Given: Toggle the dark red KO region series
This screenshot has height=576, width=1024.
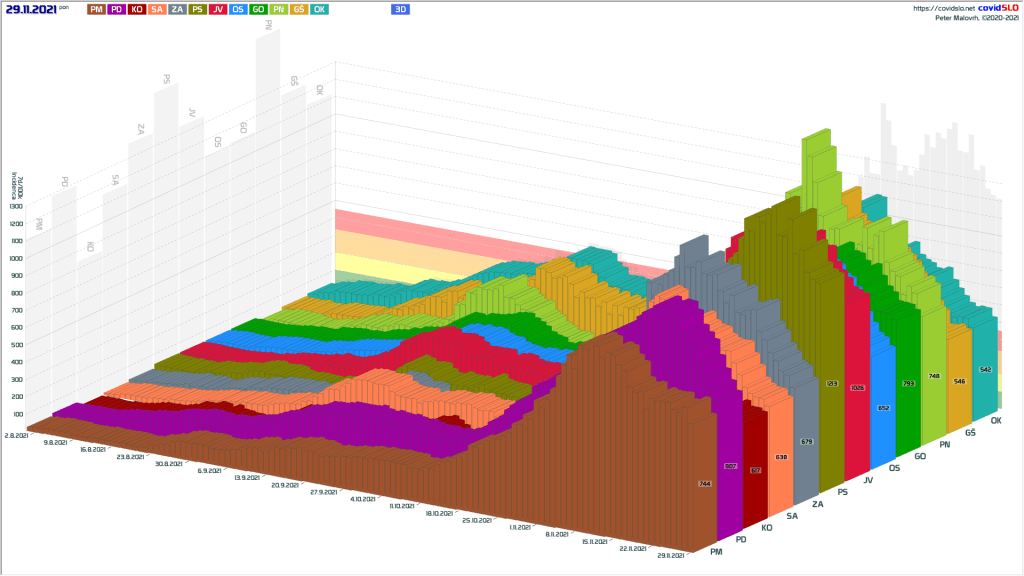Looking at the screenshot, I should (x=137, y=9).
